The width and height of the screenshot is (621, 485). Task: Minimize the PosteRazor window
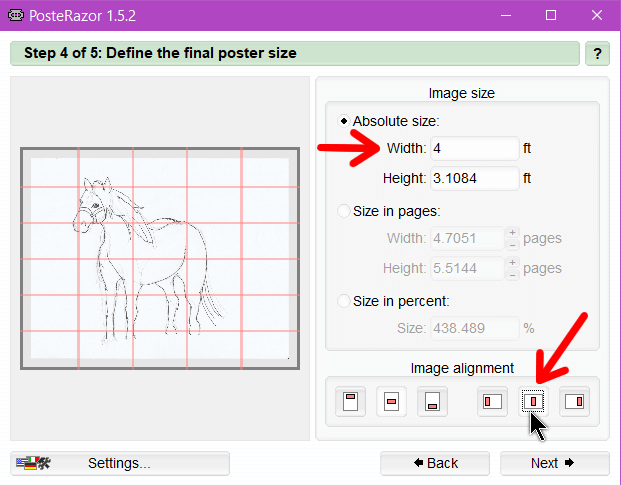pyautogui.click(x=506, y=15)
